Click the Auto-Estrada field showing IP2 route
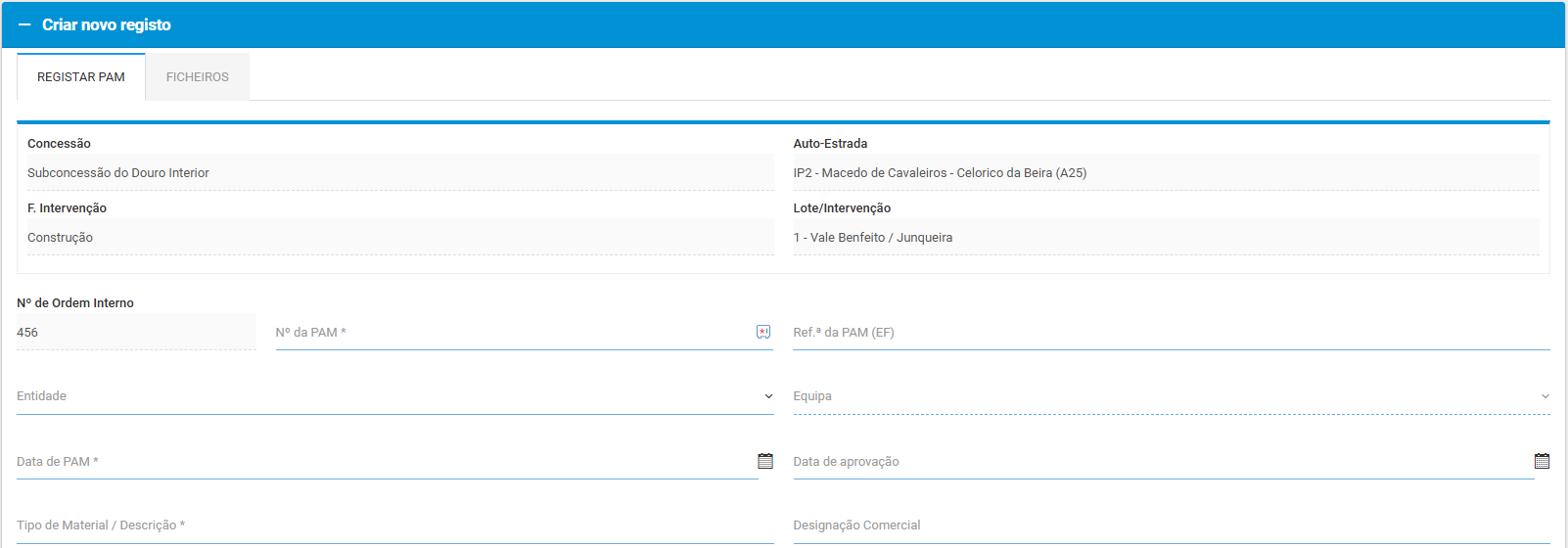This screenshot has width=1568, height=548. click(x=1165, y=173)
